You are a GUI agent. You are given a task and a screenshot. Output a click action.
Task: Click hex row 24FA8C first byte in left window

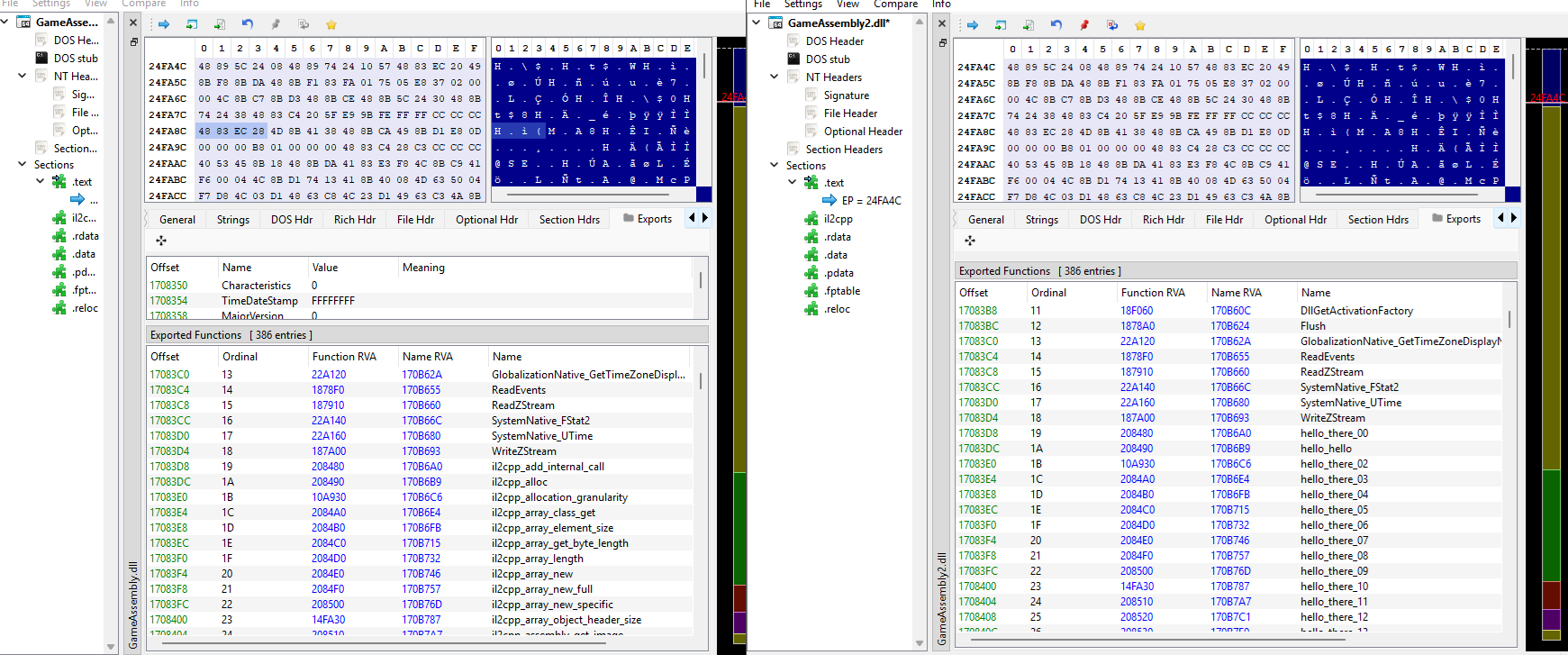point(204,131)
